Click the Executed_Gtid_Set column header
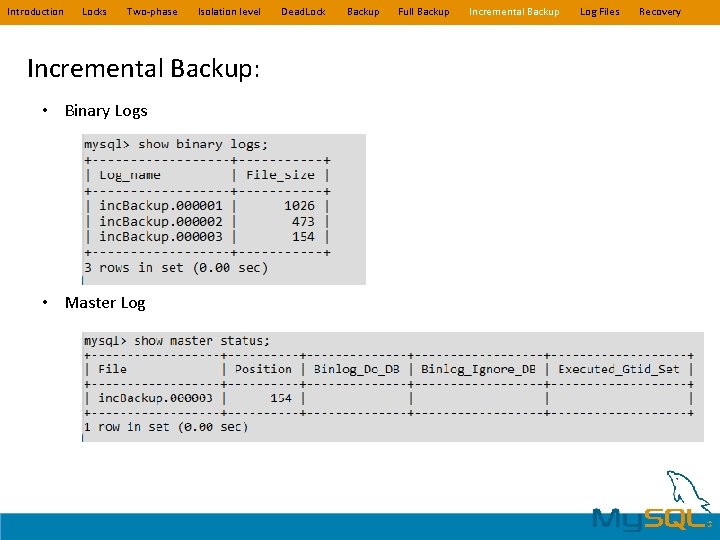 click(619, 369)
